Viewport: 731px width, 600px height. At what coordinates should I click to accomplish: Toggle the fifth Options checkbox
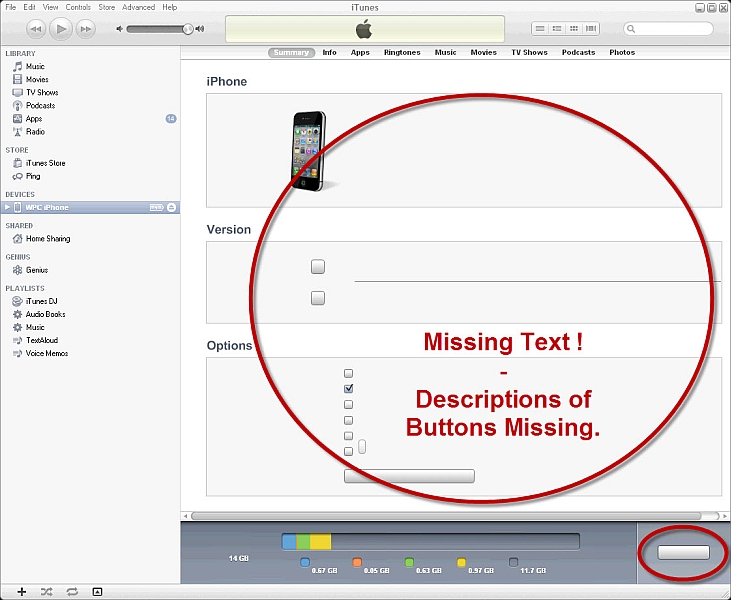click(x=348, y=436)
